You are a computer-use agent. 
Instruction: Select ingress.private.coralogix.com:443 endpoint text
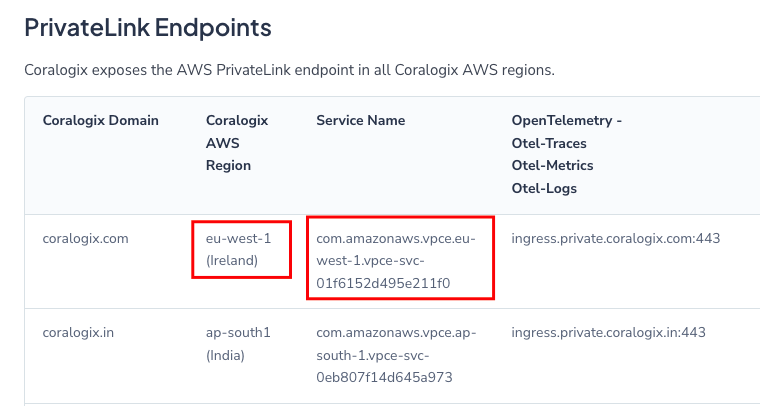[x=616, y=238]
